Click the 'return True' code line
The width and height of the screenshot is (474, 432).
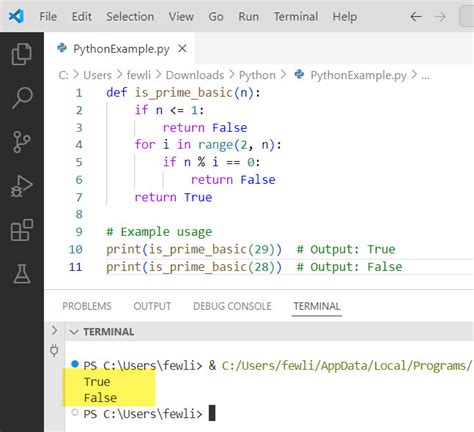click(173, 197)
